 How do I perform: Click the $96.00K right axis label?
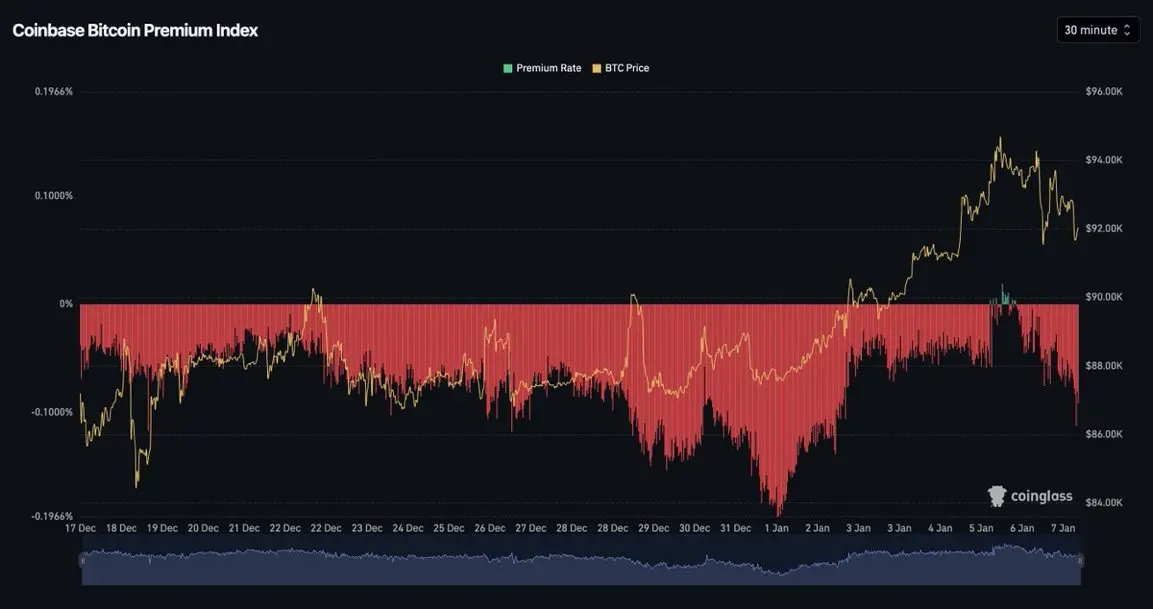(x=1104, y=91)
